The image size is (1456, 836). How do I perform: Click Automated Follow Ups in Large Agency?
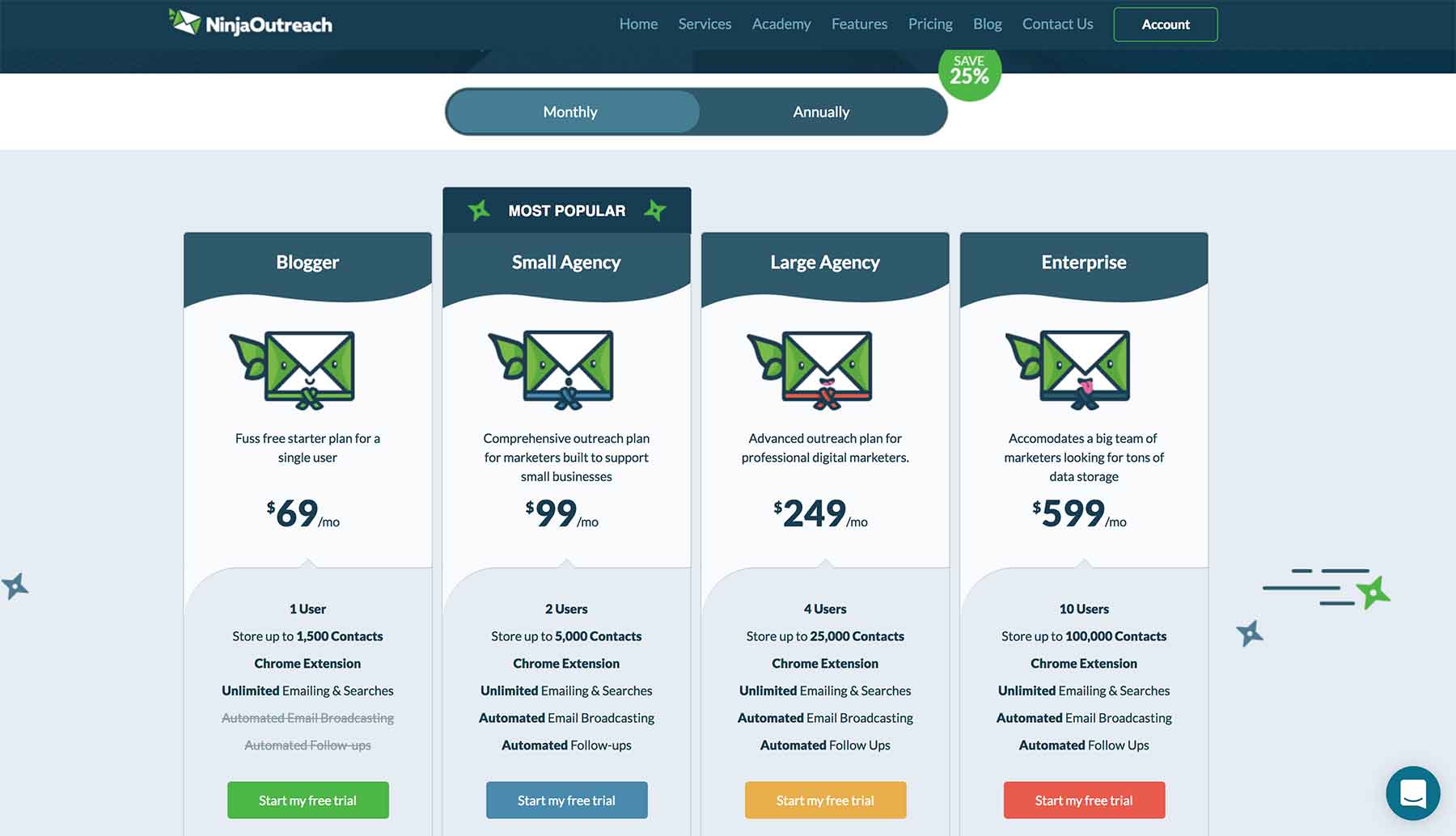coord(825,745)
